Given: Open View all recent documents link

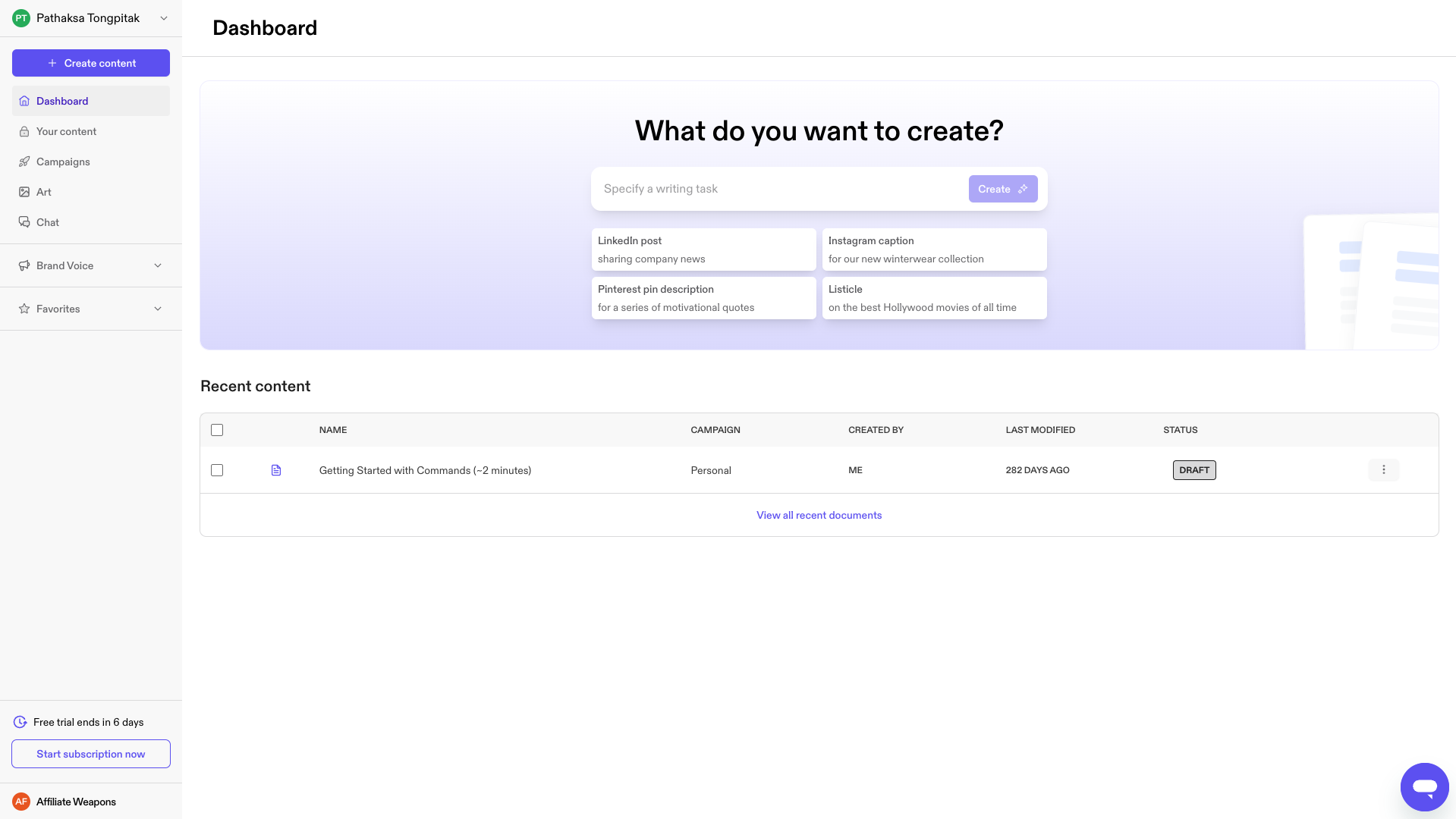Looking at the screenshot, I should tap(819, 515).
